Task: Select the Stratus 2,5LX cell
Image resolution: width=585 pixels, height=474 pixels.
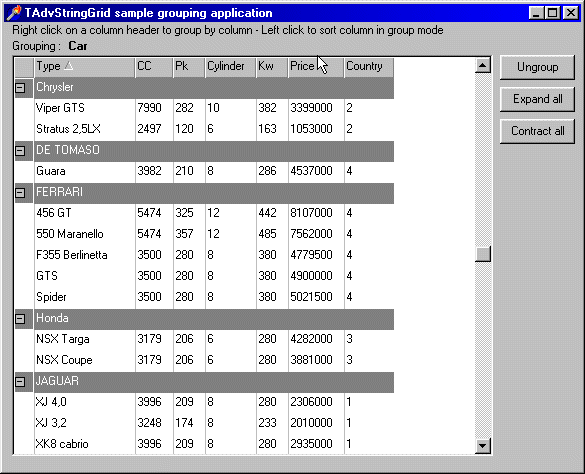Action: [x=84, y=130]
